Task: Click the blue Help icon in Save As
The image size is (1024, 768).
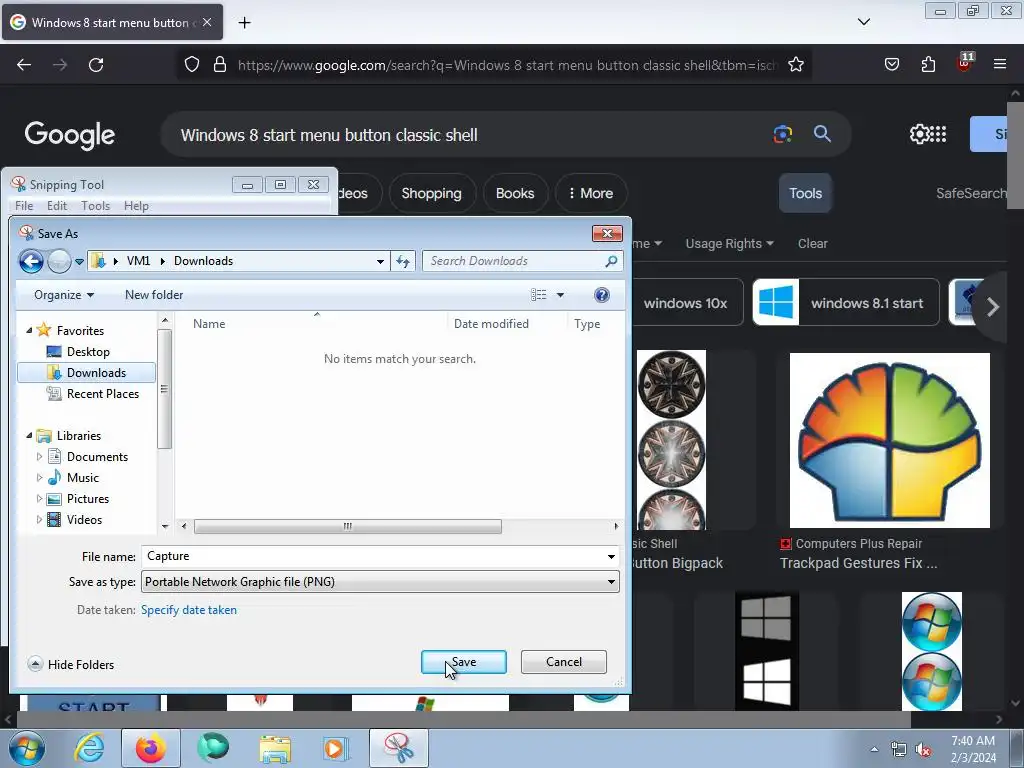Action: tap(602, 295)
